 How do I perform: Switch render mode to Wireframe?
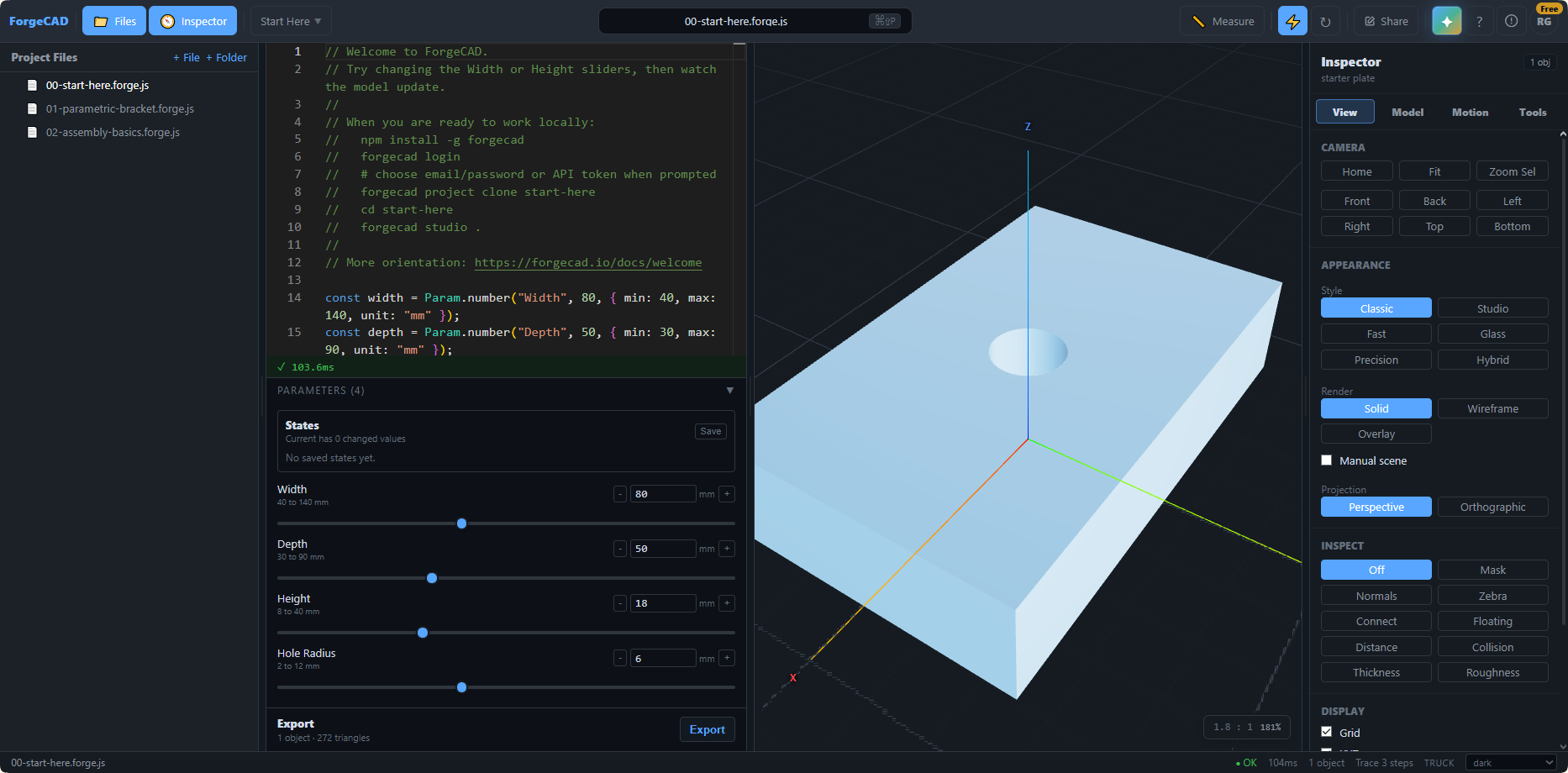coord(1492,408)
